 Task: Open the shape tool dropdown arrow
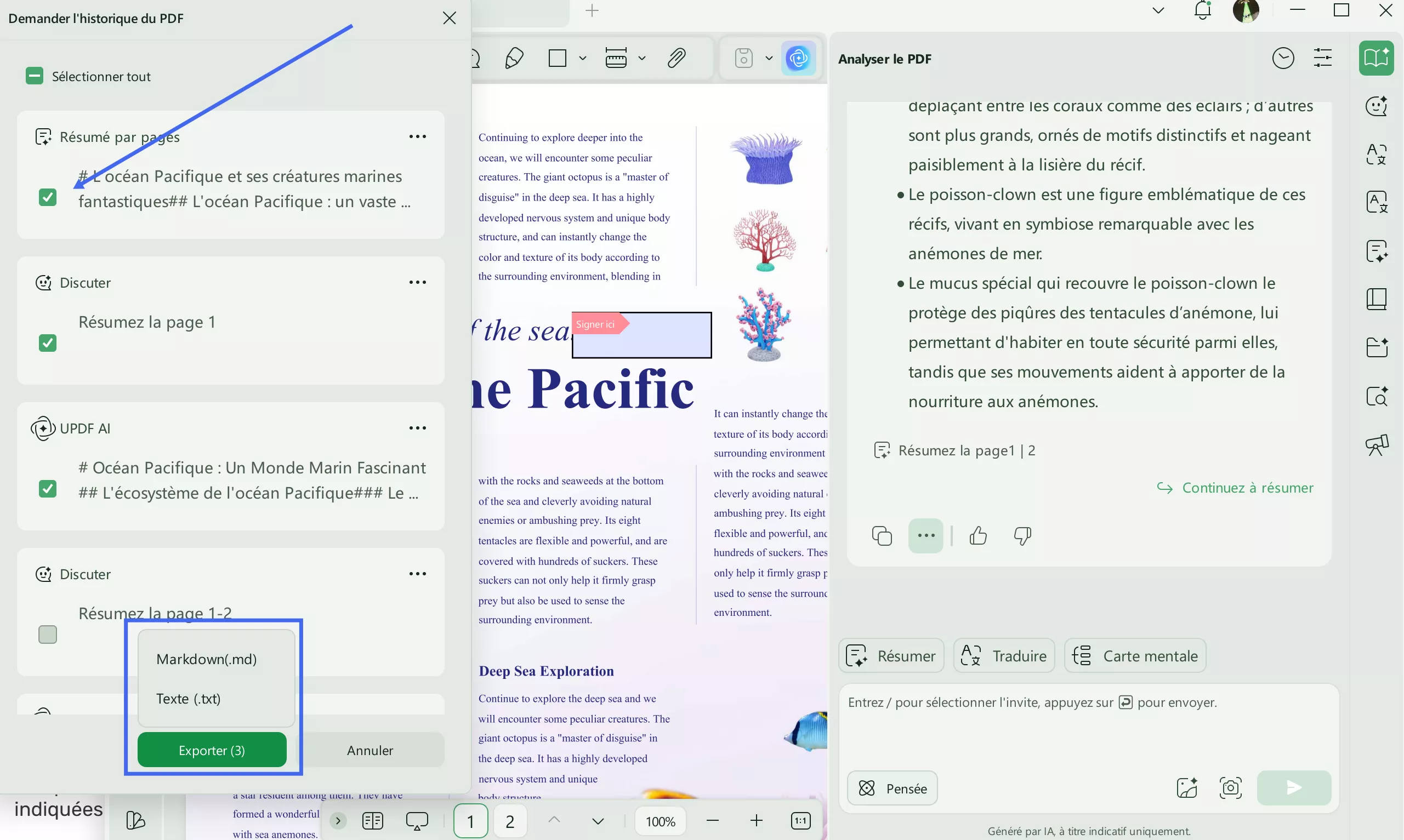point(583,58)
